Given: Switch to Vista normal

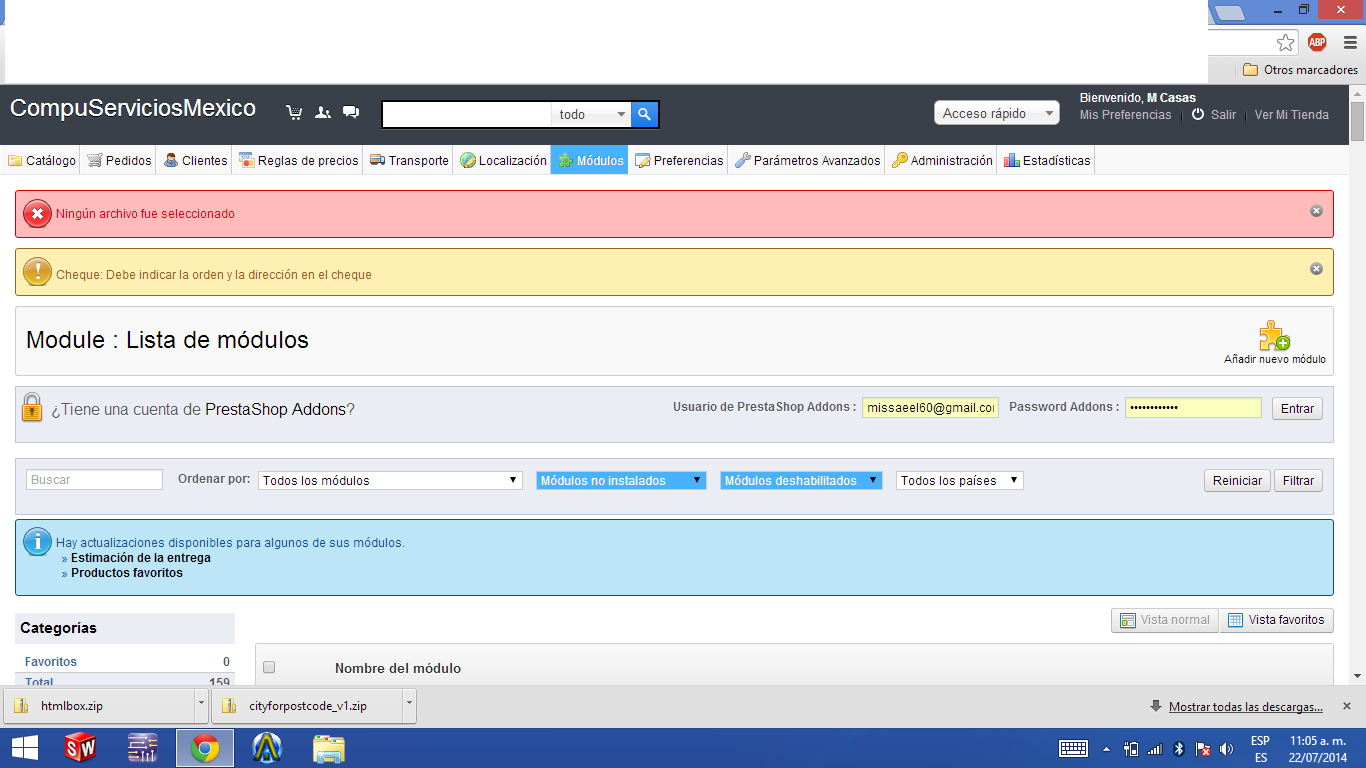Looking at the screenshot, I should 1165,620.
